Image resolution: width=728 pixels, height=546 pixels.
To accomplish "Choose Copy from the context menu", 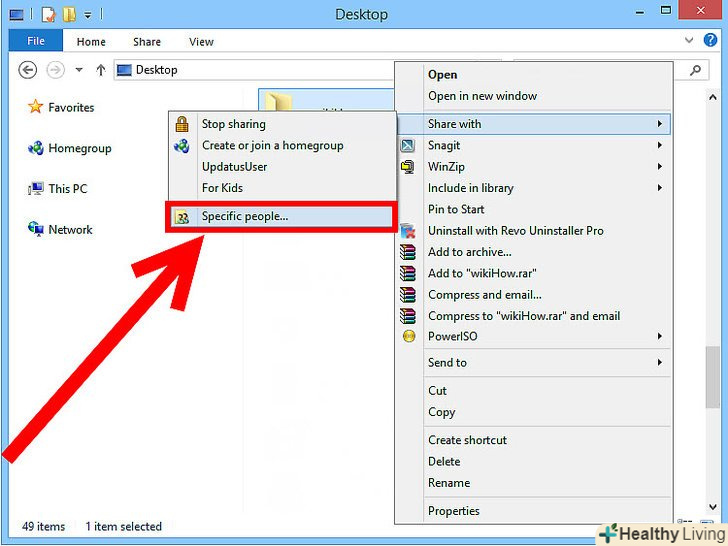I will (x=533, y=412).
